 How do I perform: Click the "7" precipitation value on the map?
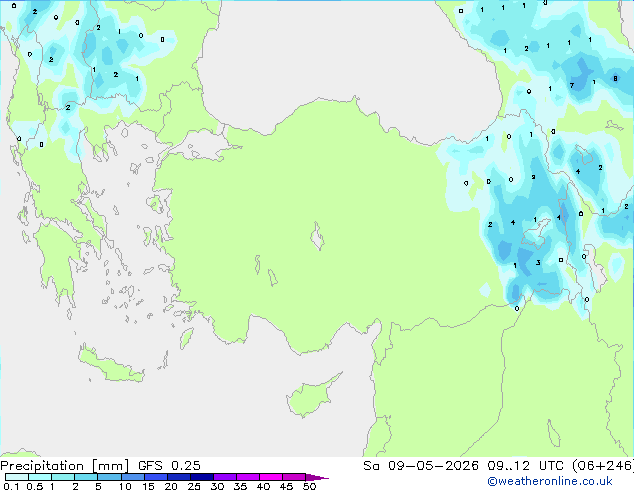[x=572, y=85]
